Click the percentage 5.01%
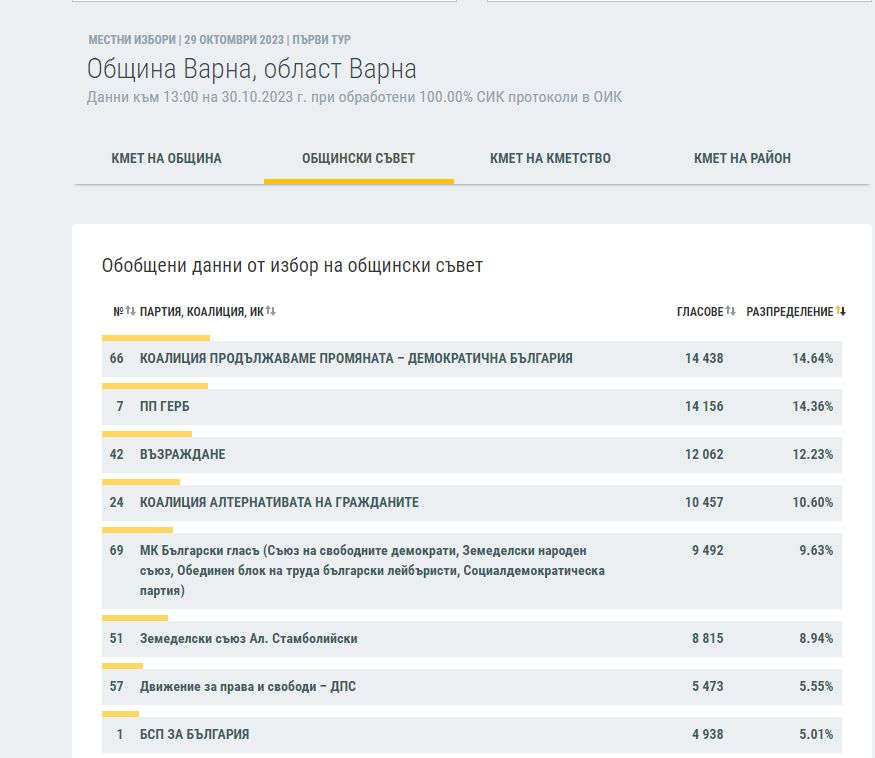This screenshot has height=758, width=875. (816, 735)
